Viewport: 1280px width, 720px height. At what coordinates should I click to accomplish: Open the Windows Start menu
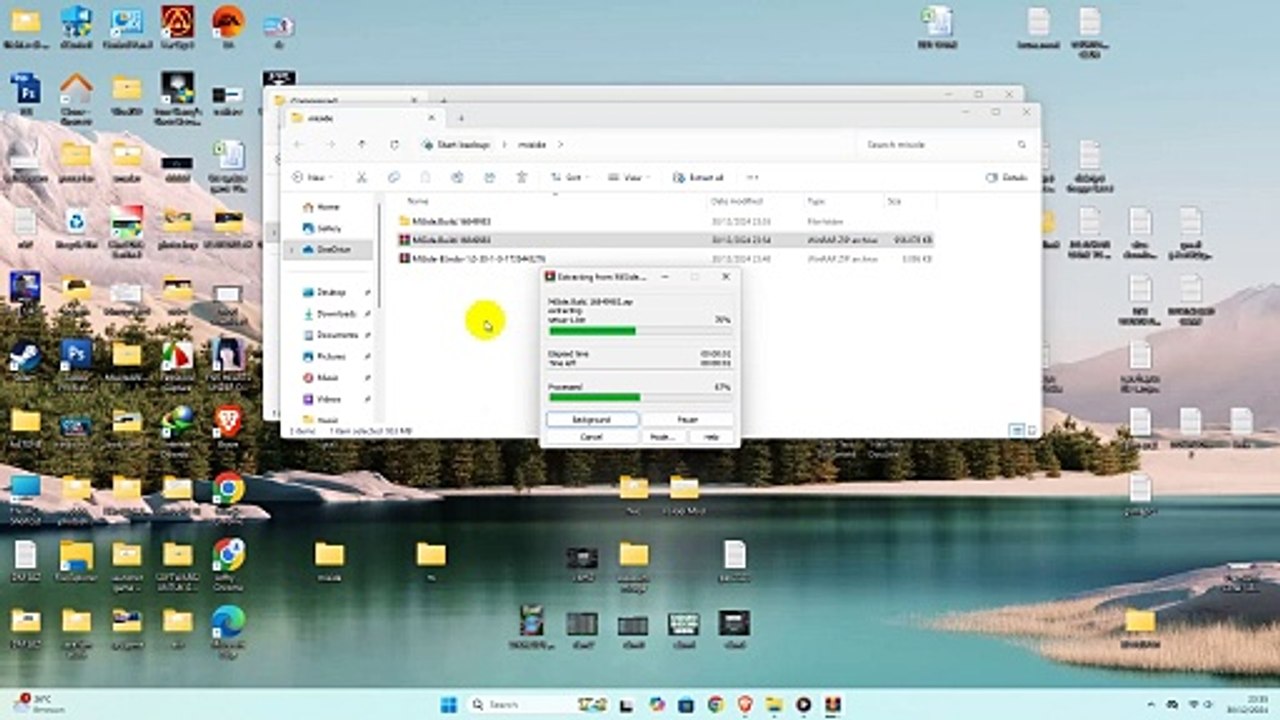click(447, 704)
